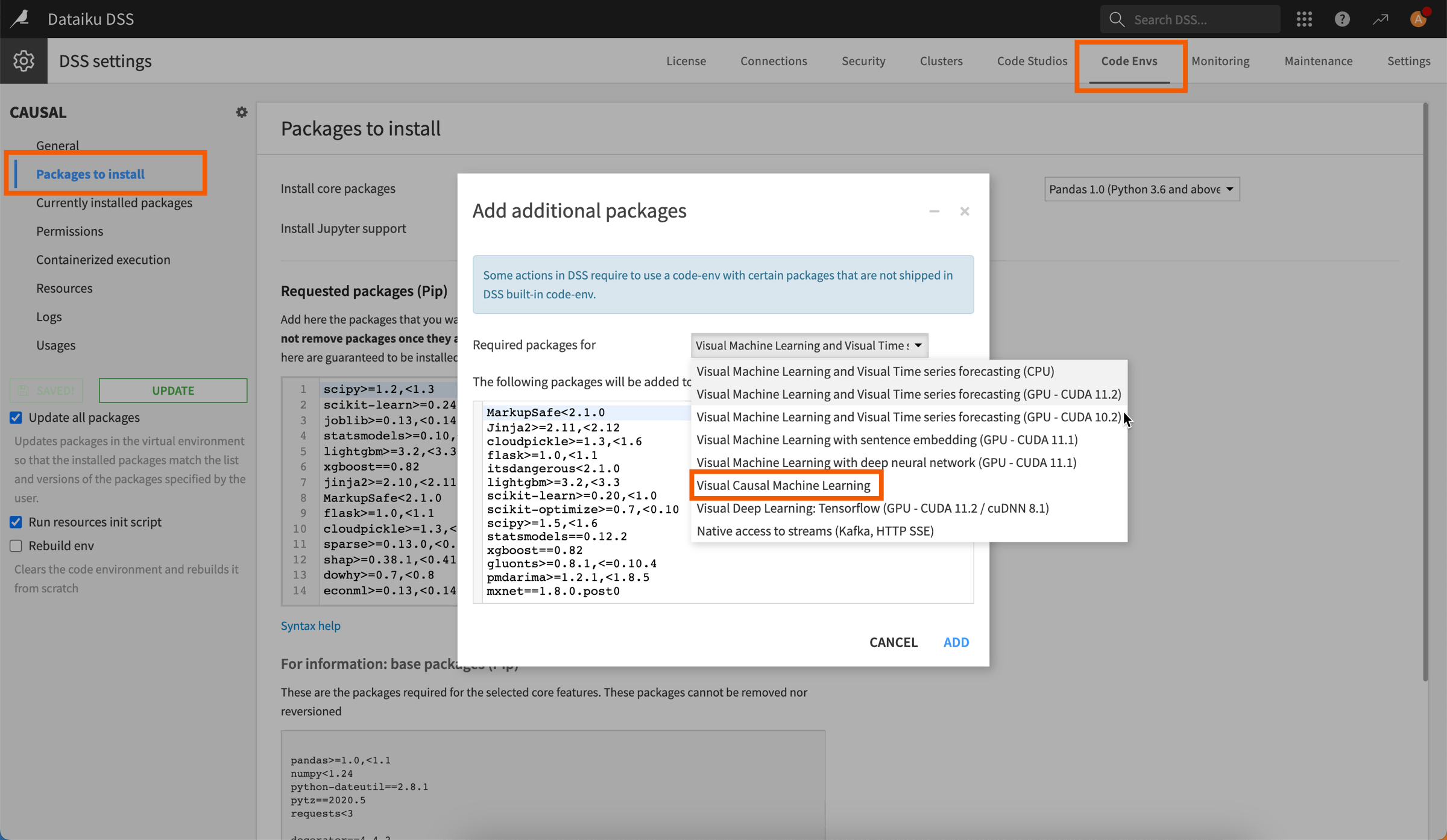The height and width of the screenshot is (840, 1447).
Task: Select Visual Causal Machine Learning option
Action: click(x=783, y=485)
